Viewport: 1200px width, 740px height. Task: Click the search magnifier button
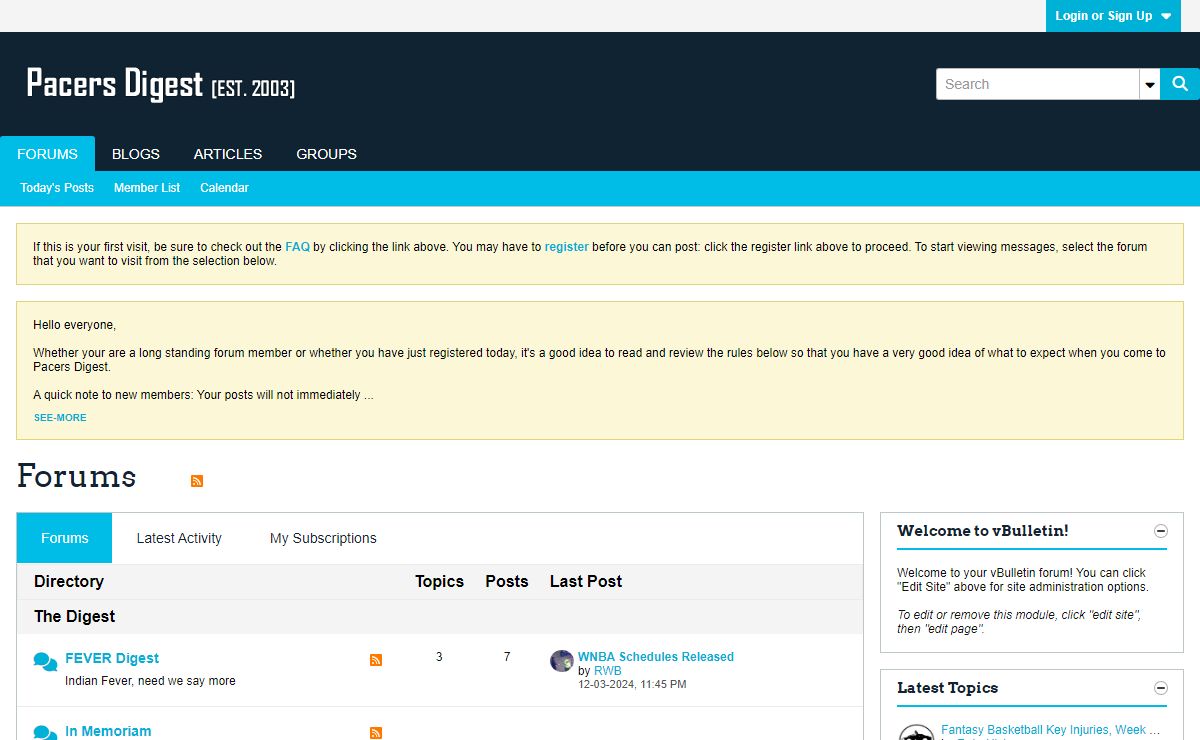tap(1180, 84)
